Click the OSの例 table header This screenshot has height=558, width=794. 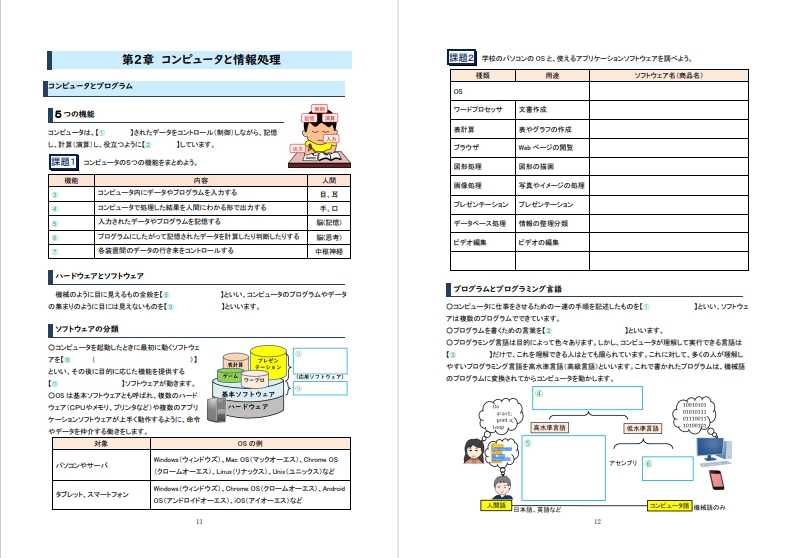pos(250,444)
